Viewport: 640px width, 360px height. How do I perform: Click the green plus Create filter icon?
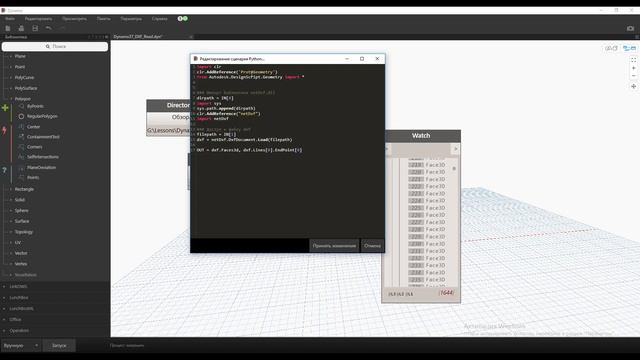pyautogui.click(x=5, y=108)
